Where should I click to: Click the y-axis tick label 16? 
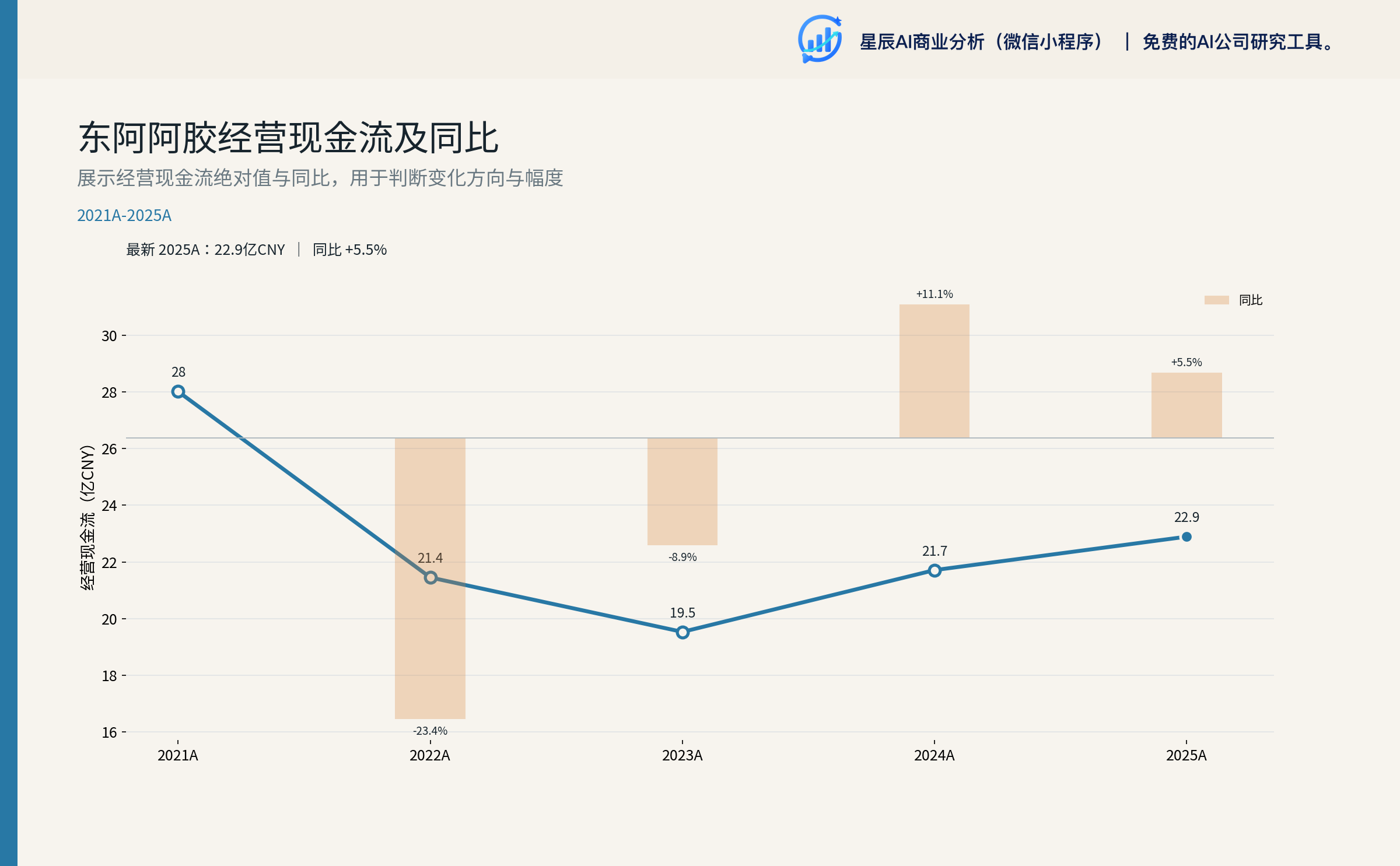tap(109, 732)
